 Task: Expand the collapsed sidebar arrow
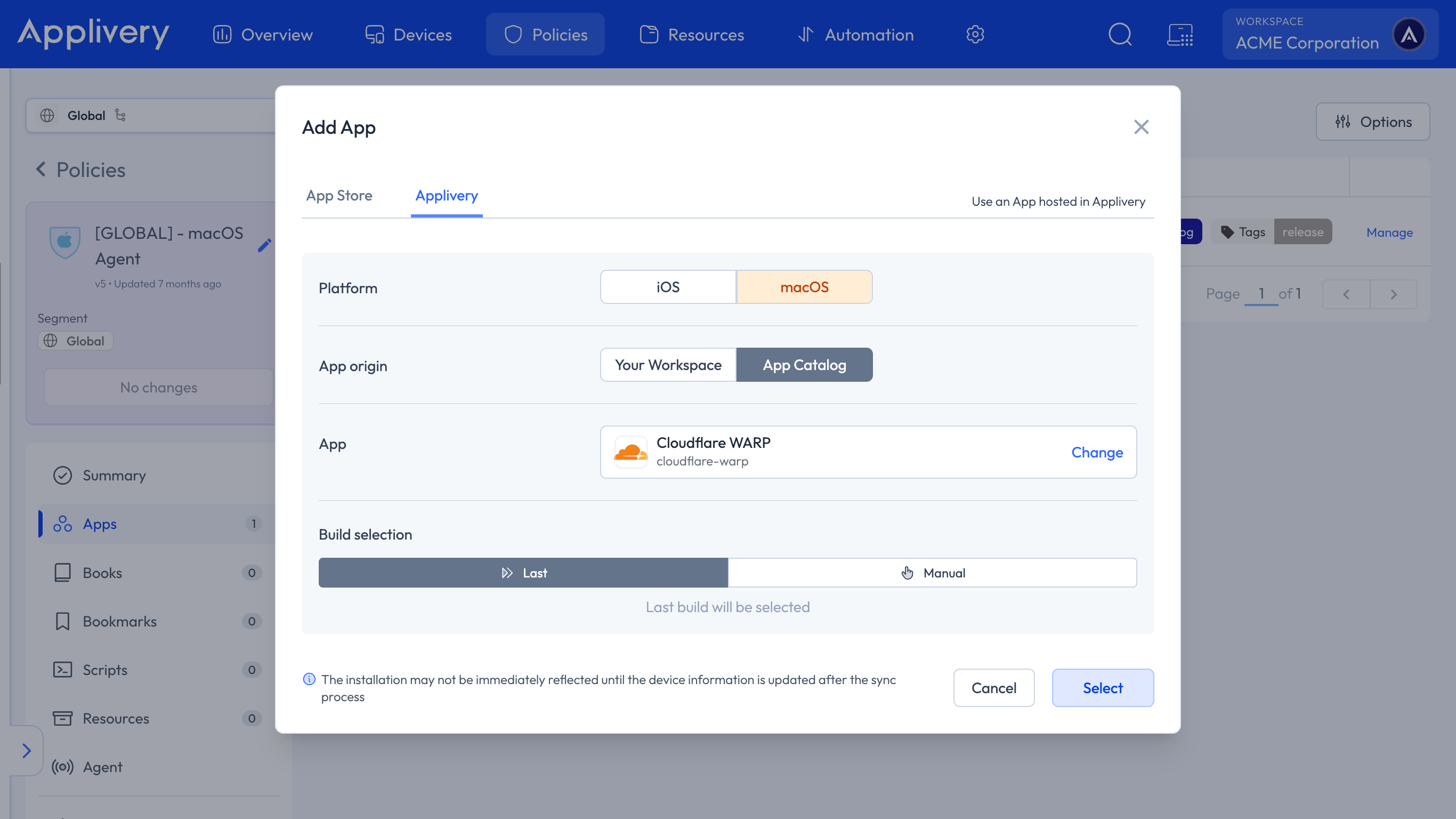point(26,751)
